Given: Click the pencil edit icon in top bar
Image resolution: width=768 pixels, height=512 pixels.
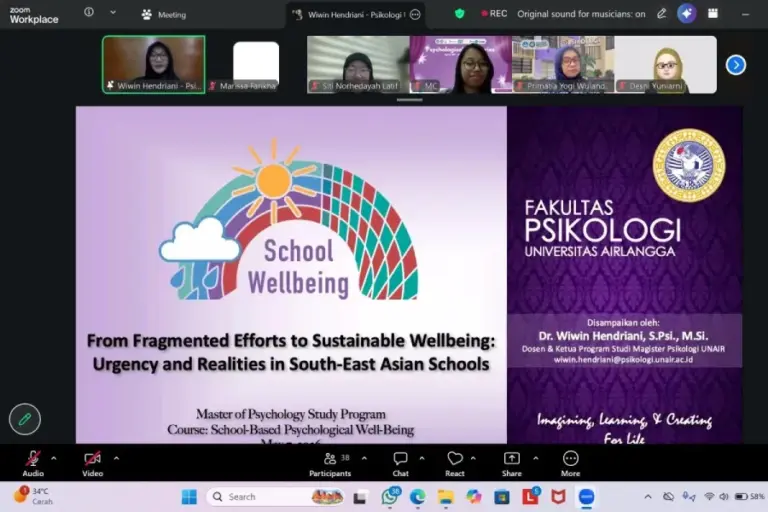Looking at the screenshot, I should (662, 14).
